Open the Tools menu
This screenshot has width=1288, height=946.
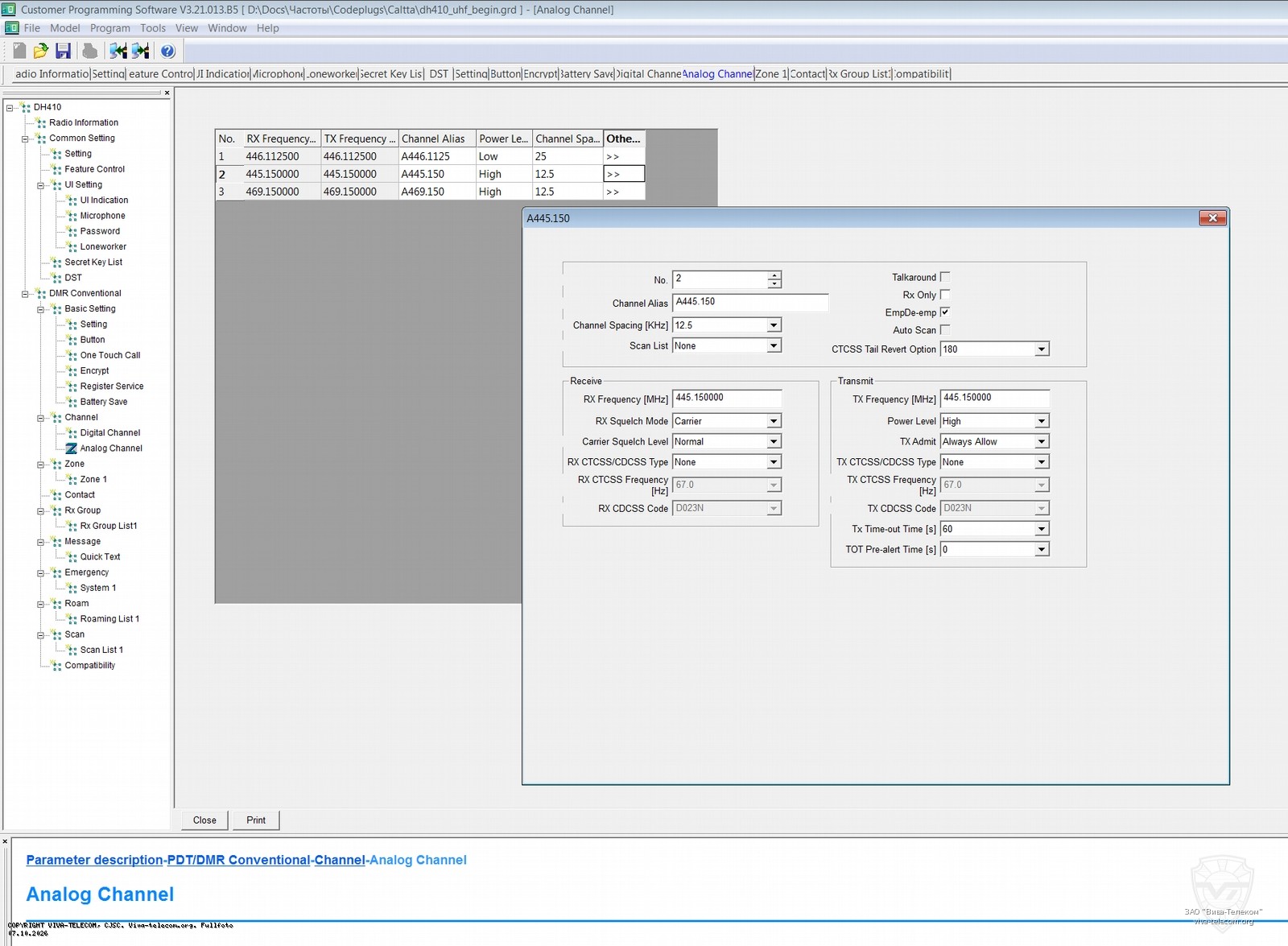coord(153,28)
